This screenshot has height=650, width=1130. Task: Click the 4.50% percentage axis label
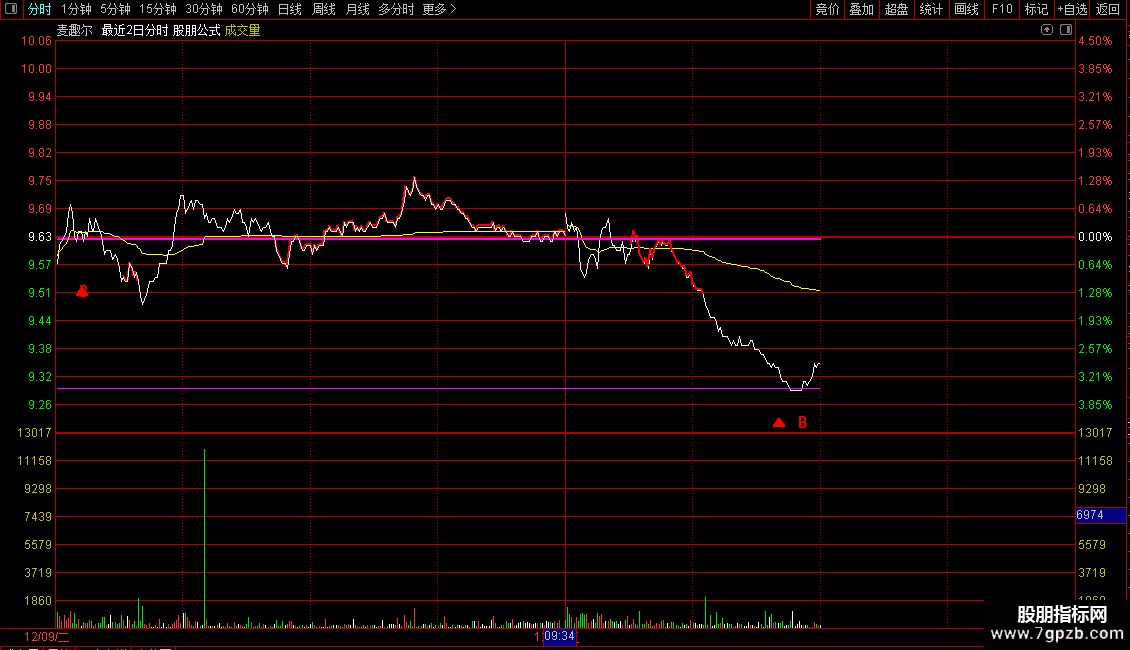click(1095, 41)
